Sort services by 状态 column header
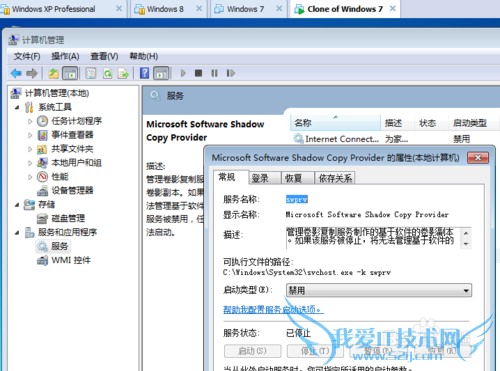Image resolution: width=500 pixels, height=371 pixels. click(431, 123)
